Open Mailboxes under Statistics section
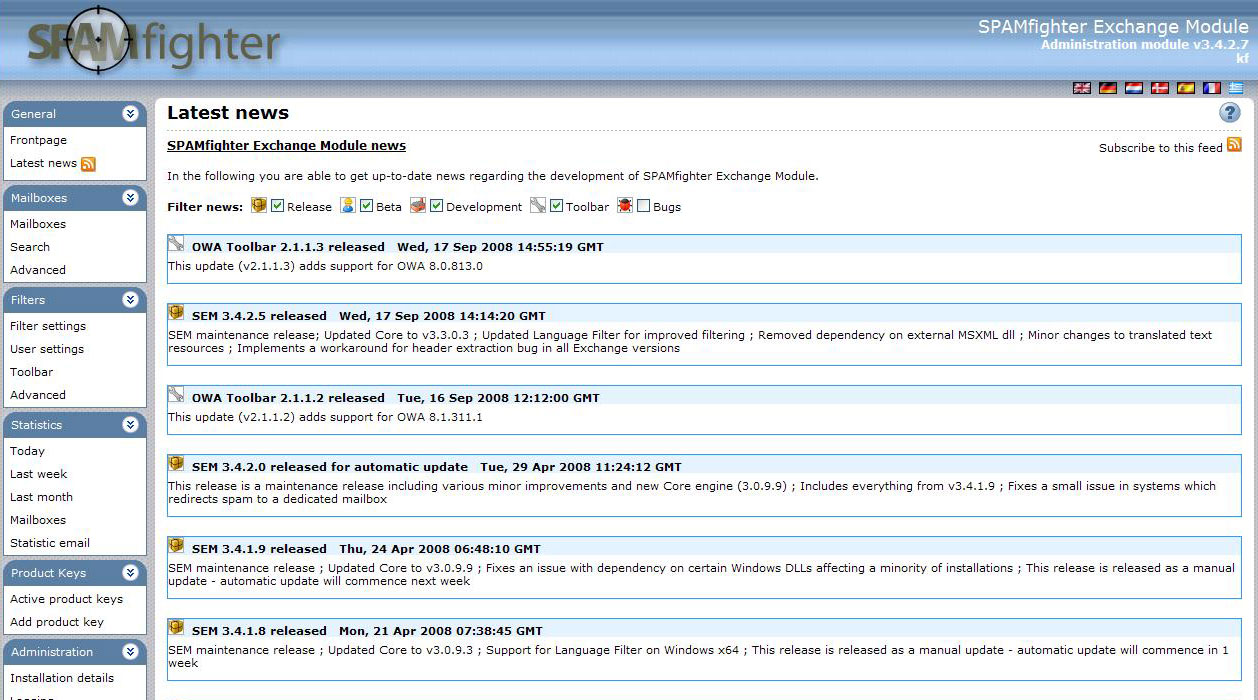The image size is (1258, 700). click(x=38, y=520)
